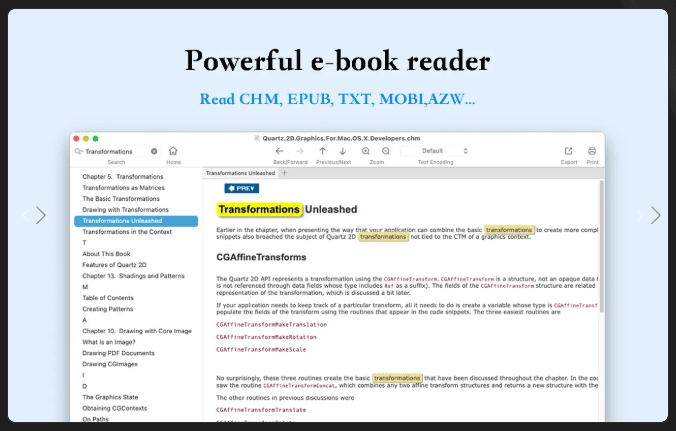This screenshot has width=676, height=431.
Task: Select Table of Contents entry
Action: 108,298
